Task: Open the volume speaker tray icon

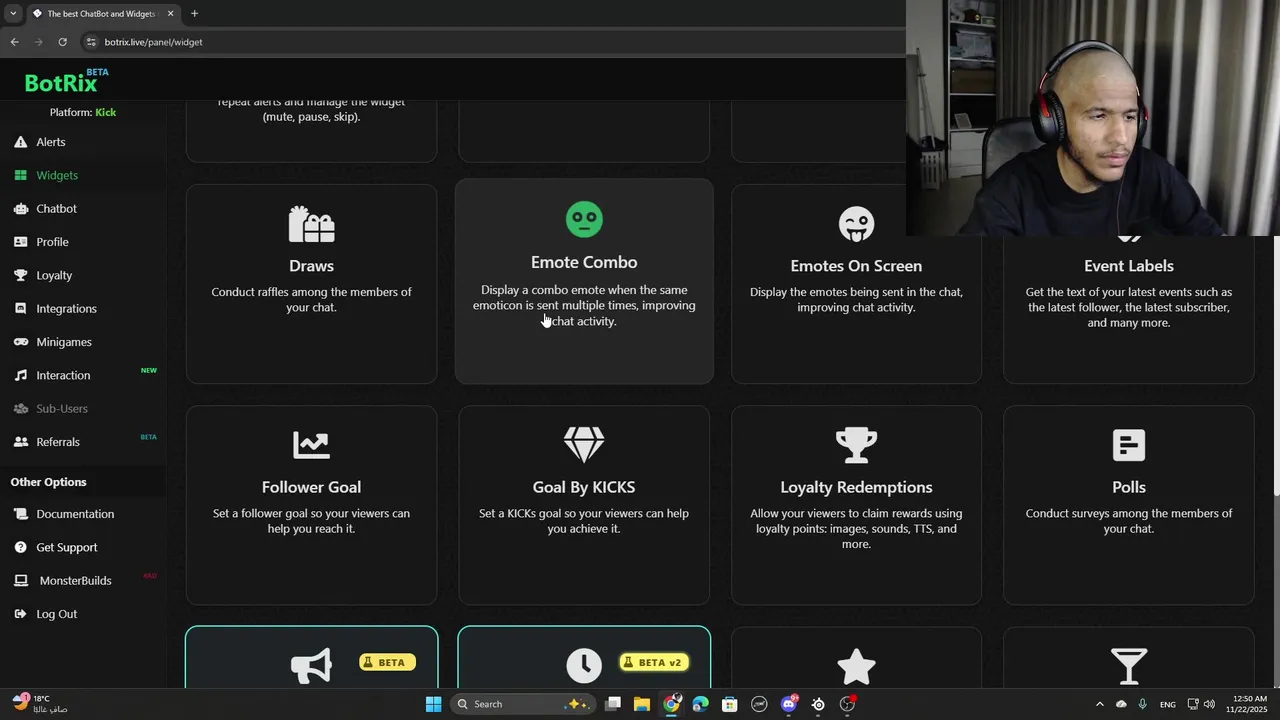Action: click(x=1209, y=704)
